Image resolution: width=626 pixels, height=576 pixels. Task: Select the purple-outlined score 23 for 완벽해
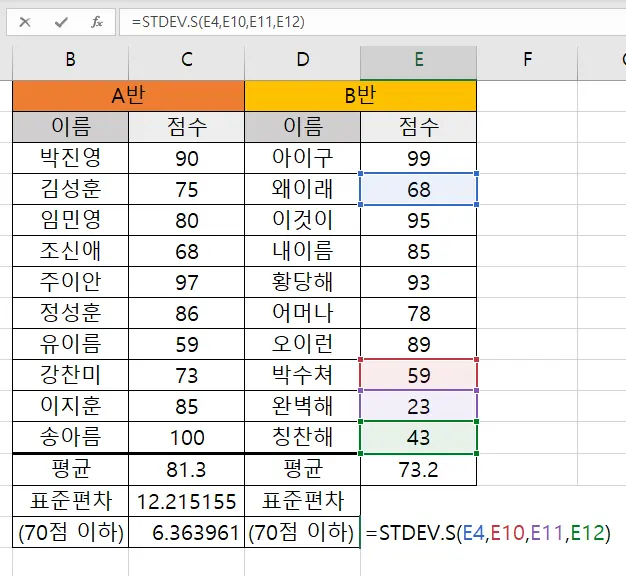pyautogui.click(x=418, y=406)
